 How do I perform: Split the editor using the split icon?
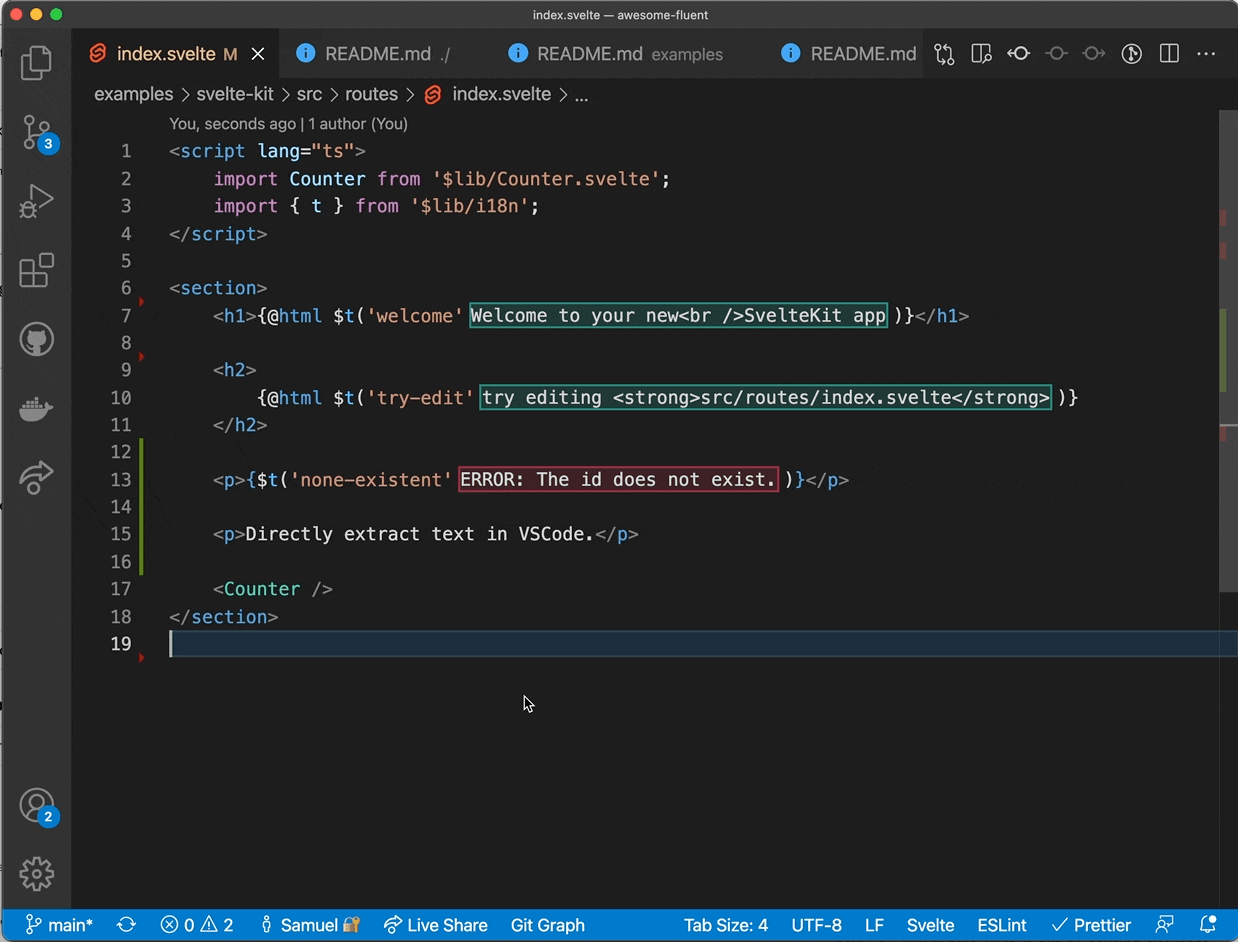pyautogui.click(x=1168, y=53)
